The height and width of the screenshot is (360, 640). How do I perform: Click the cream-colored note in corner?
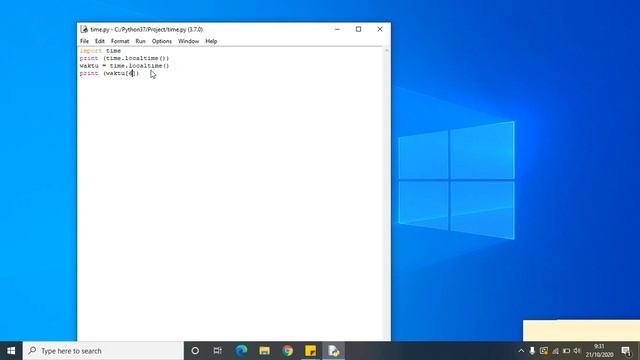(581, 330)
